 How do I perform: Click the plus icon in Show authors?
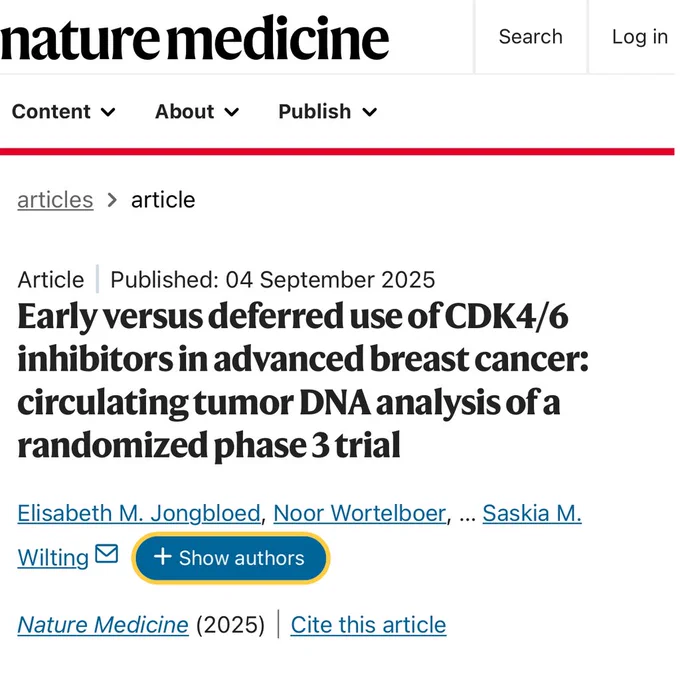tap(163, 557)
